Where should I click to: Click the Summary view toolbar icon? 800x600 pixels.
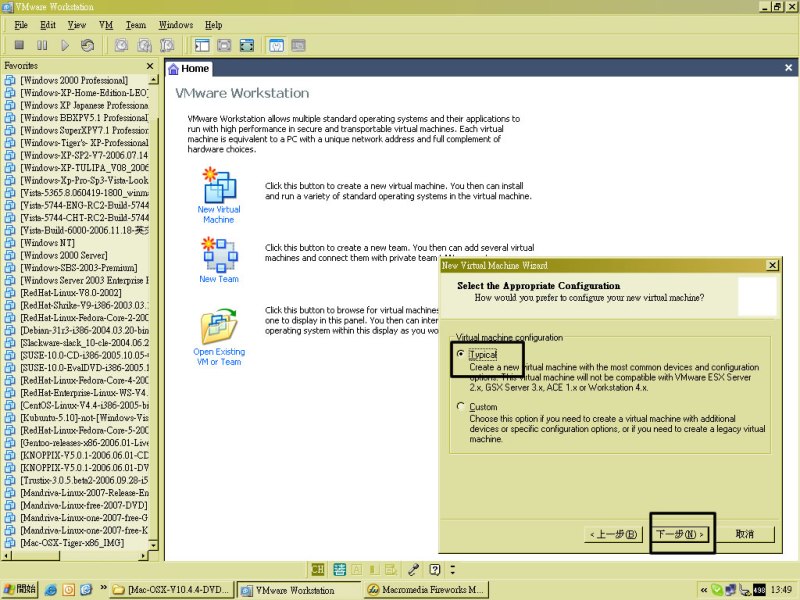[276, 45]
